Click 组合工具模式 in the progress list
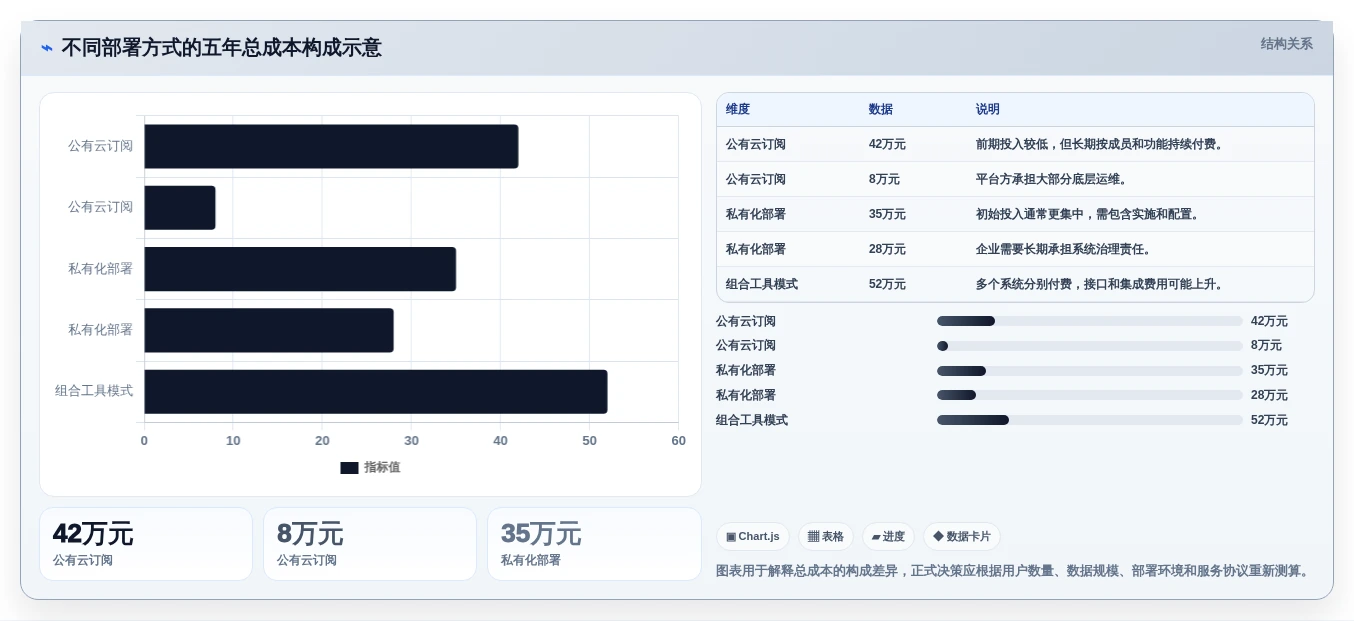 (752, 420)
